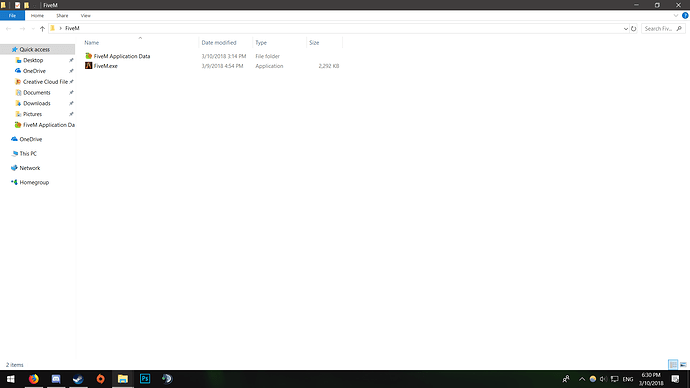Open Discord from the taskbar
This screenshot has height=388, width=690.
pyautogui.click(x=56, y=379)
